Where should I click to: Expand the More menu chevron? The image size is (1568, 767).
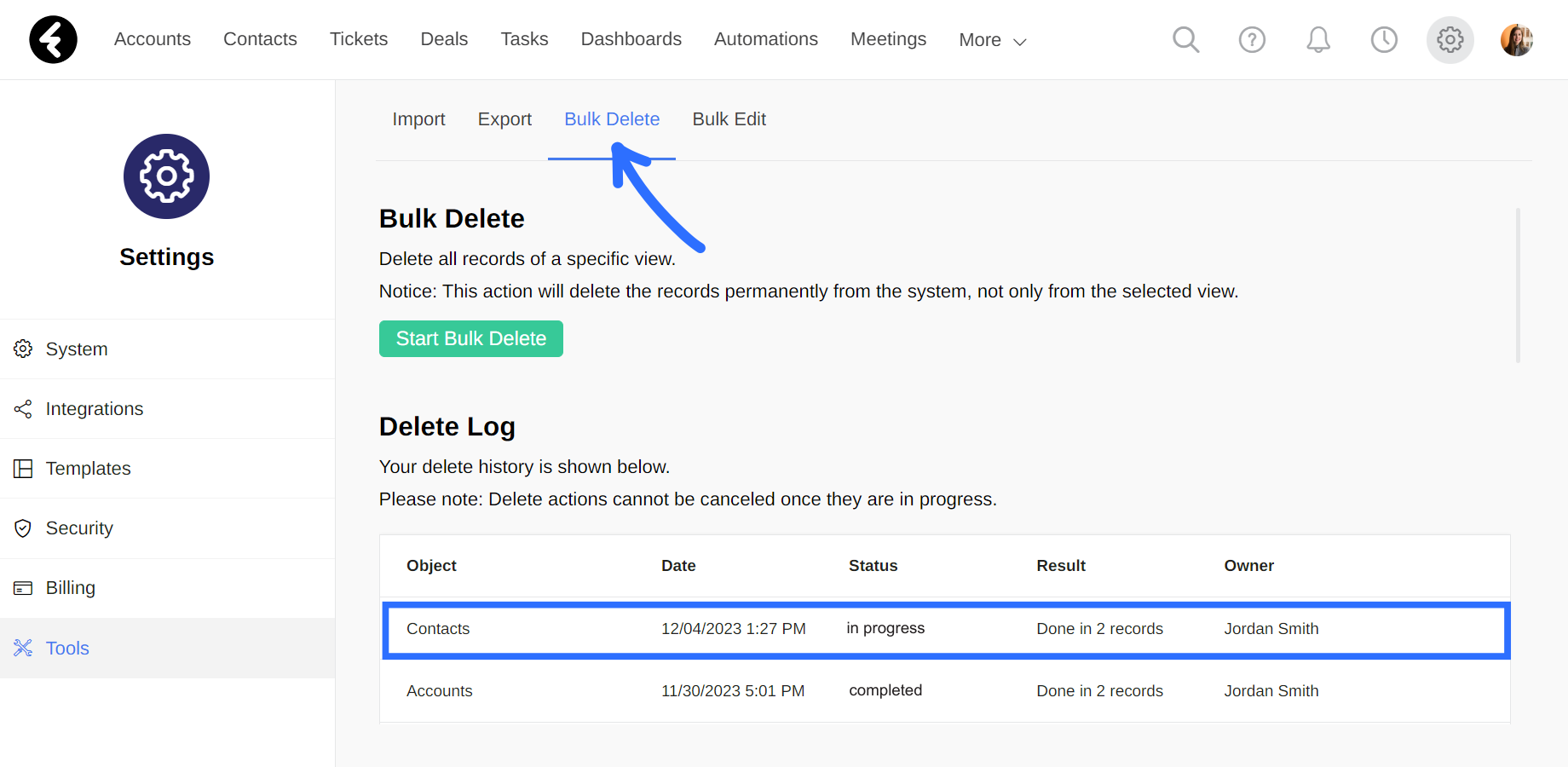(1019, 41)
